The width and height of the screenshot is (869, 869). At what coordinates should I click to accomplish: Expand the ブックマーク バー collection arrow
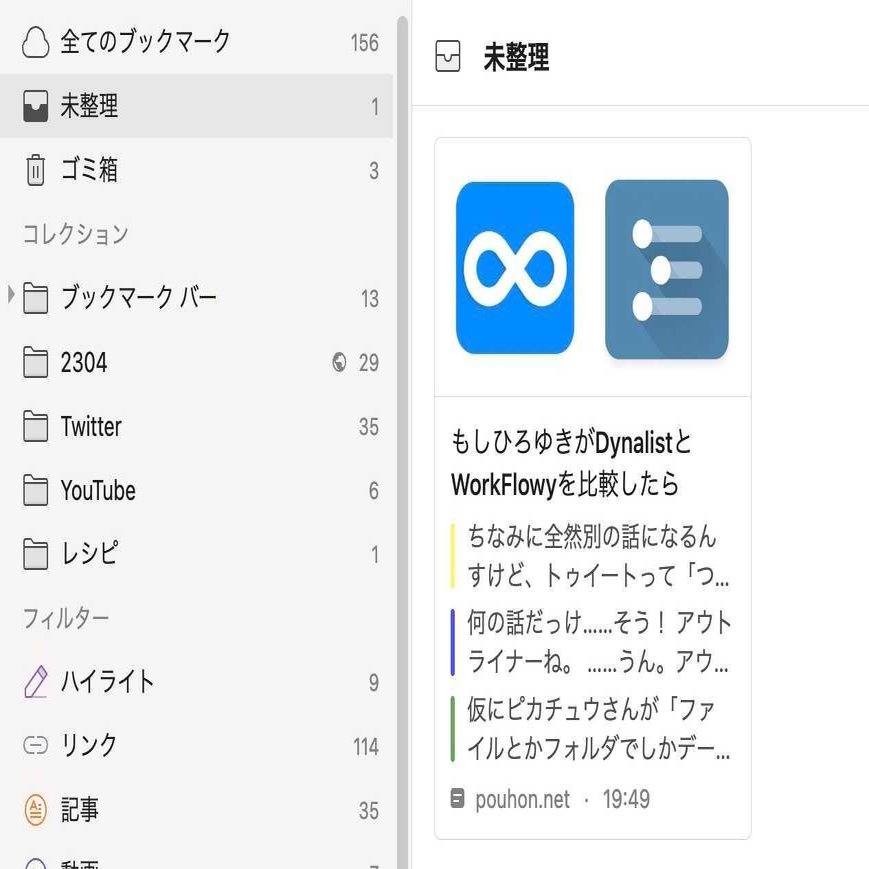tap(11, 294)
